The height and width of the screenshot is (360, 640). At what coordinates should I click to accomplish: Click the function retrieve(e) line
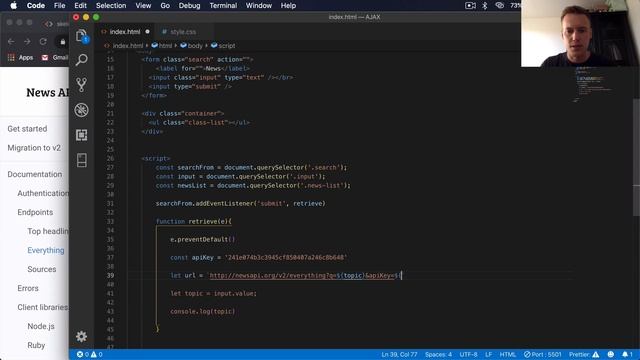tap(193, 221)
